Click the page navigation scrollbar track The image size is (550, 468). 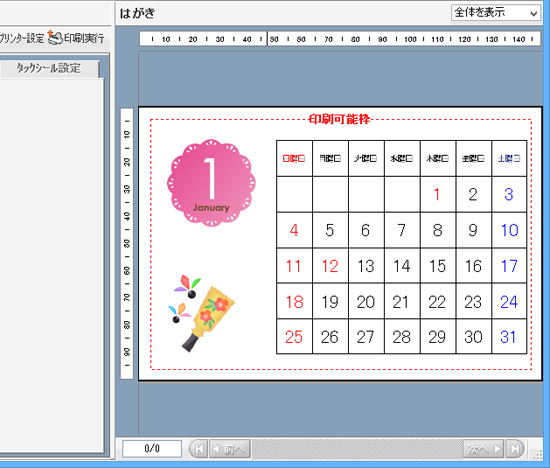(357, 449)
